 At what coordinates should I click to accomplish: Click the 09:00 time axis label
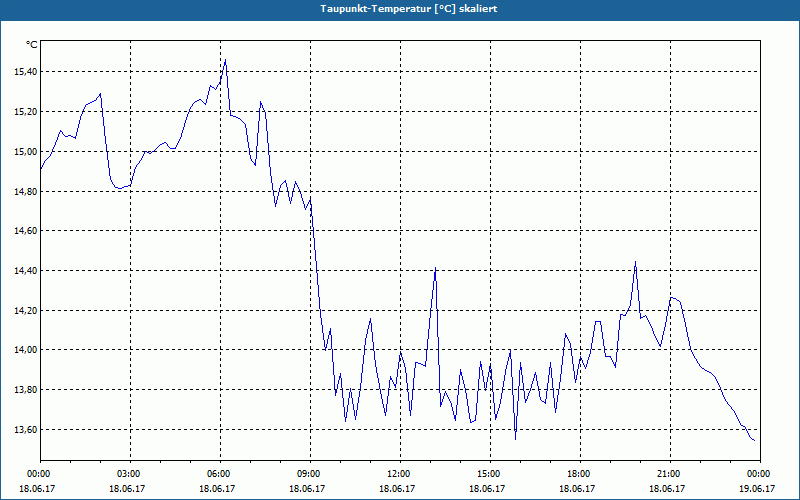[x=310, y=474]
